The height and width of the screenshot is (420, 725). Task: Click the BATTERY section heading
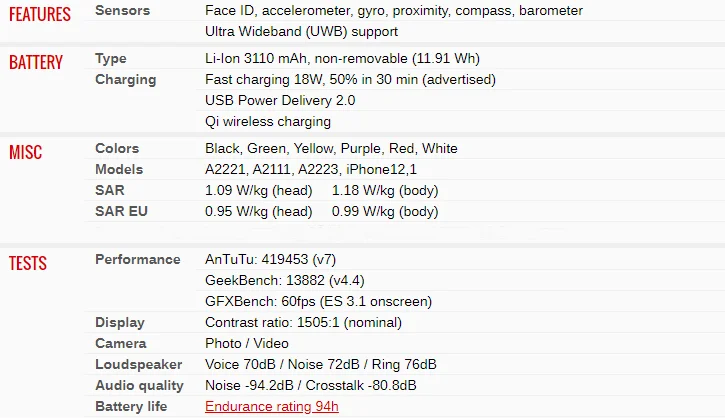point(36,63)
